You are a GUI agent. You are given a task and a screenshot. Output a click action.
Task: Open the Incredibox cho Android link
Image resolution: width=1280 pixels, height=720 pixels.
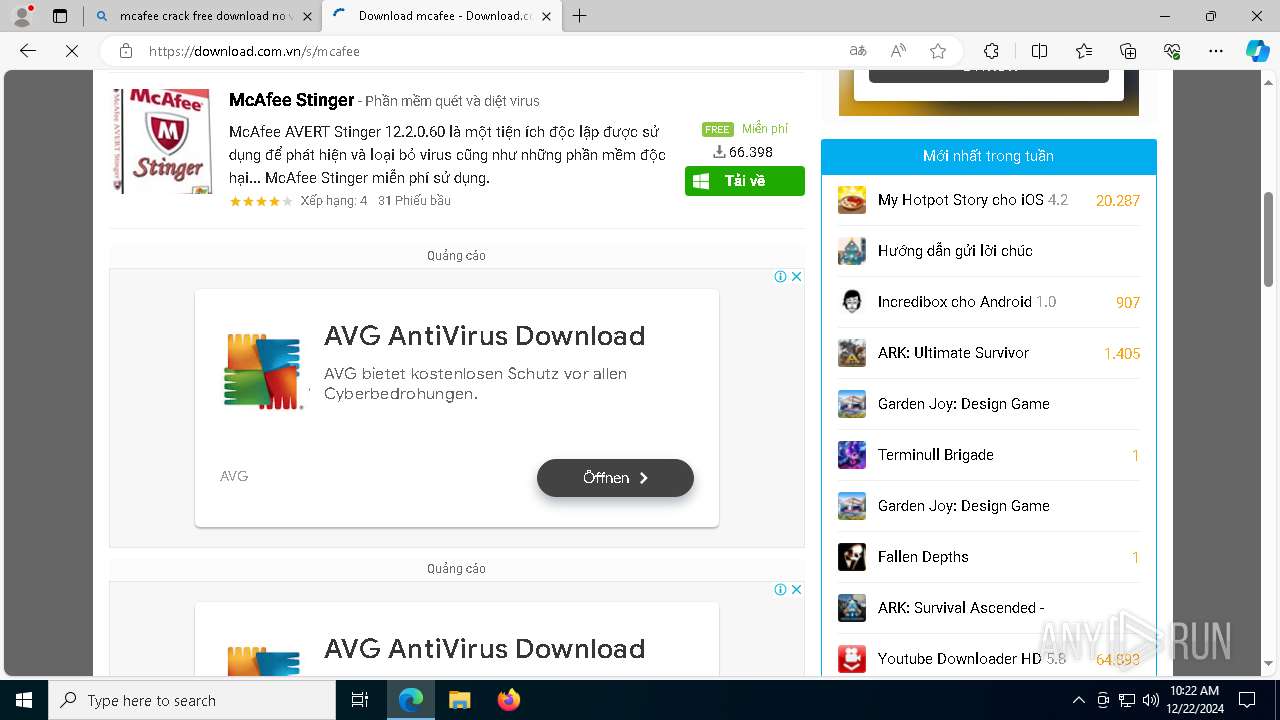click(955, 302)
